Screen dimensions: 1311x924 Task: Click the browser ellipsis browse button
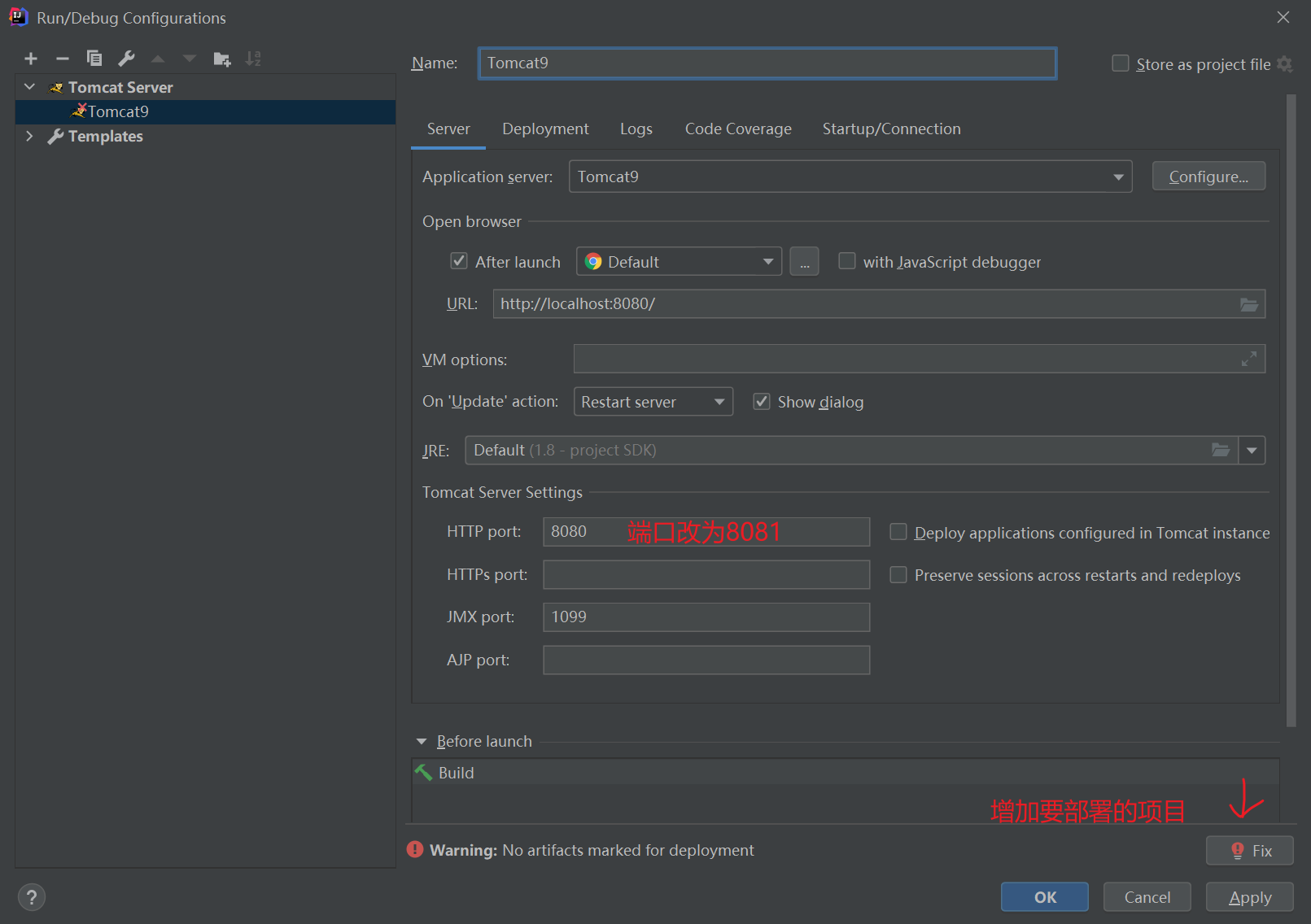point(804,262)
